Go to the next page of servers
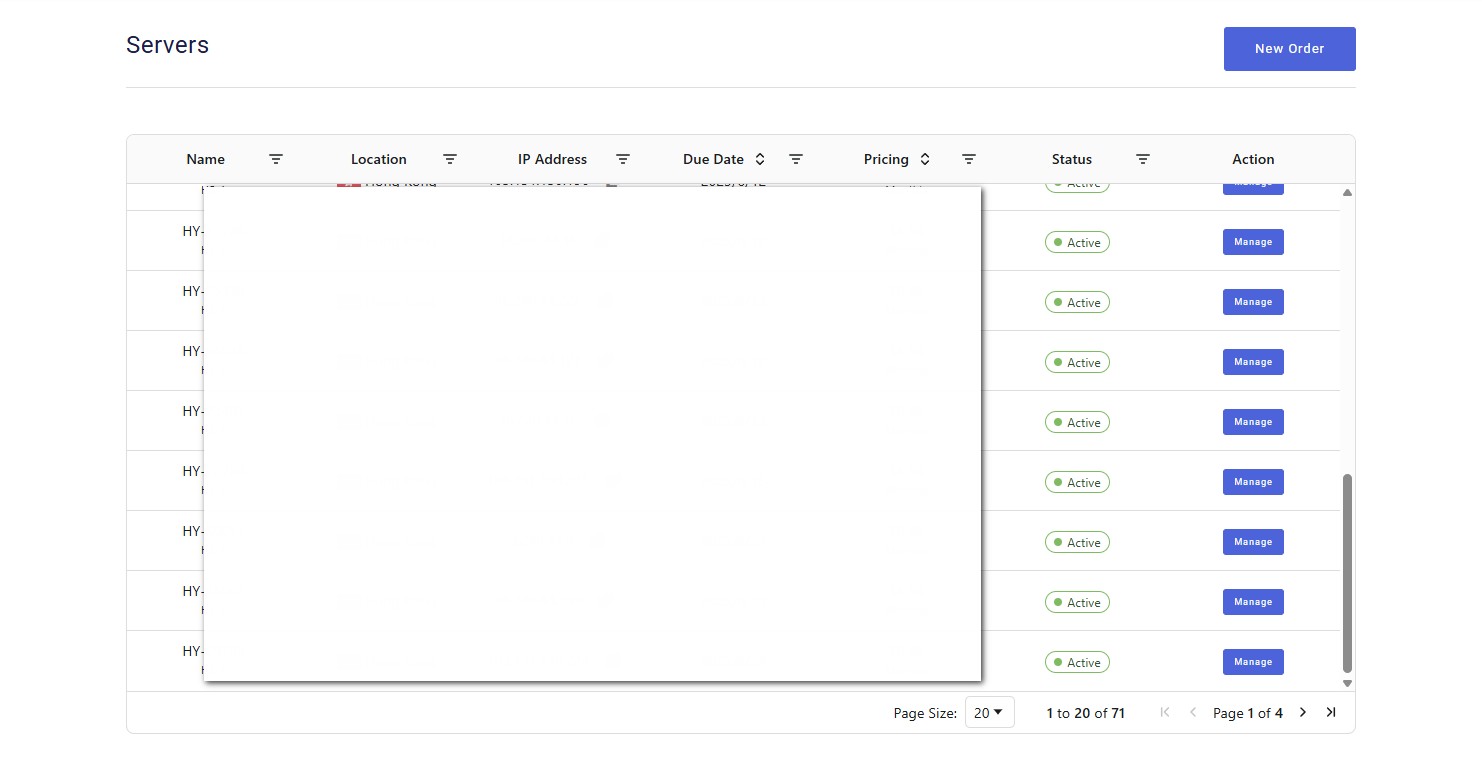Screen dimensions: 1482x758 point(1303,712)
